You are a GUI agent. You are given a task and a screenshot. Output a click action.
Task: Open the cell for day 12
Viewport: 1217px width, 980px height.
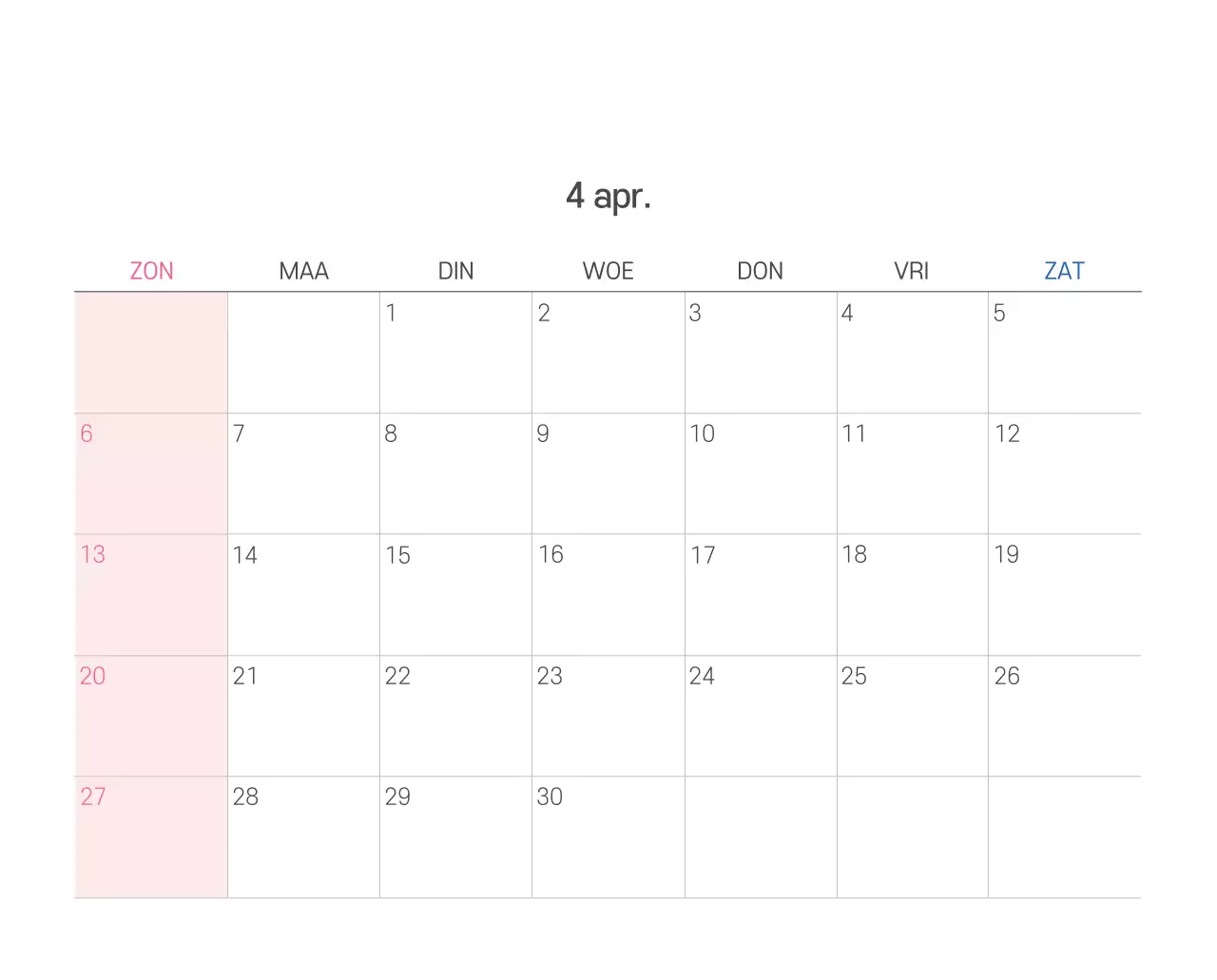click(1064, 472)
